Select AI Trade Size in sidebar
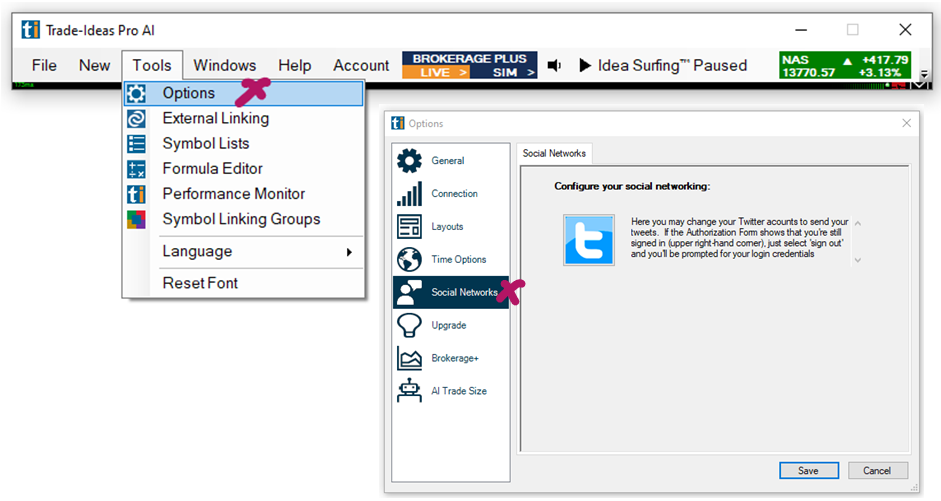 pyautogui.click(x=451, y=391)
